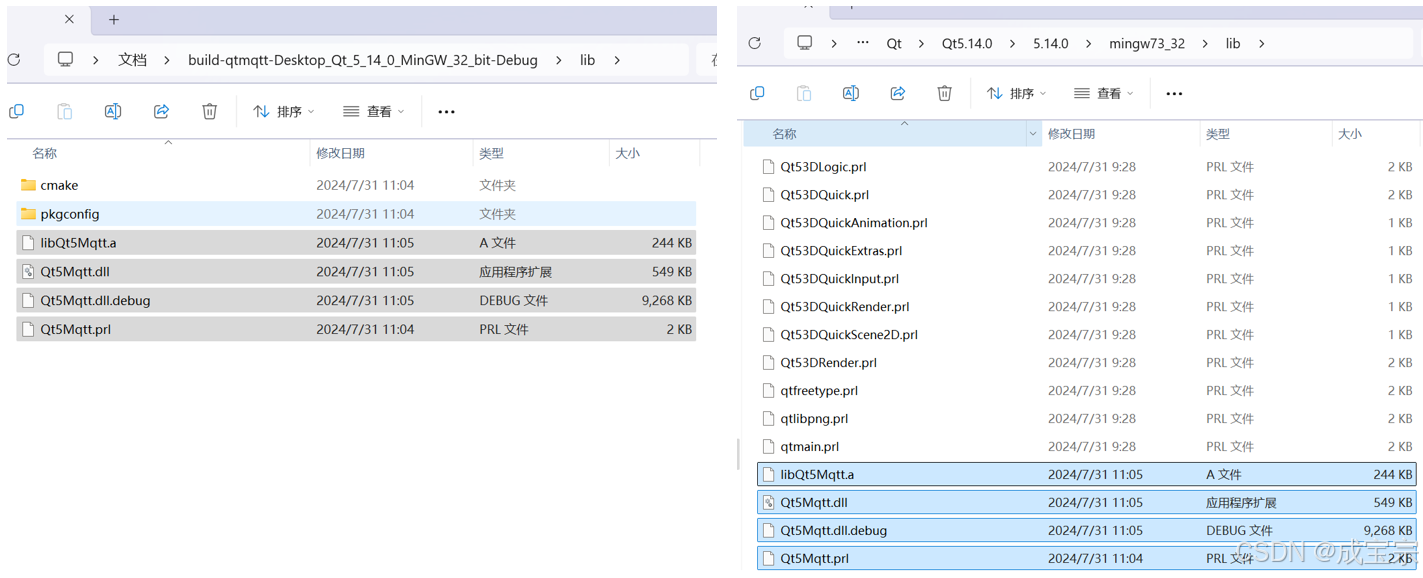This screenshot has width=1423, height=578.
Task: Sort by 名称 column in left window
Action: pyautogui.click(x=45, y=153)
